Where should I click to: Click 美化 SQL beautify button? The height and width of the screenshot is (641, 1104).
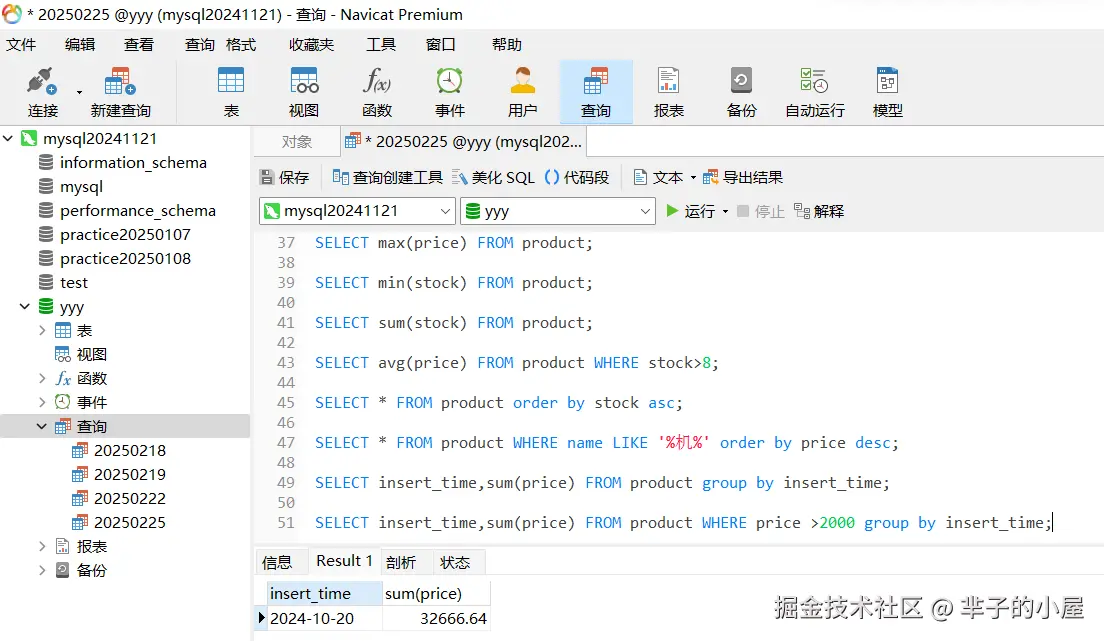tap(494, 178)
